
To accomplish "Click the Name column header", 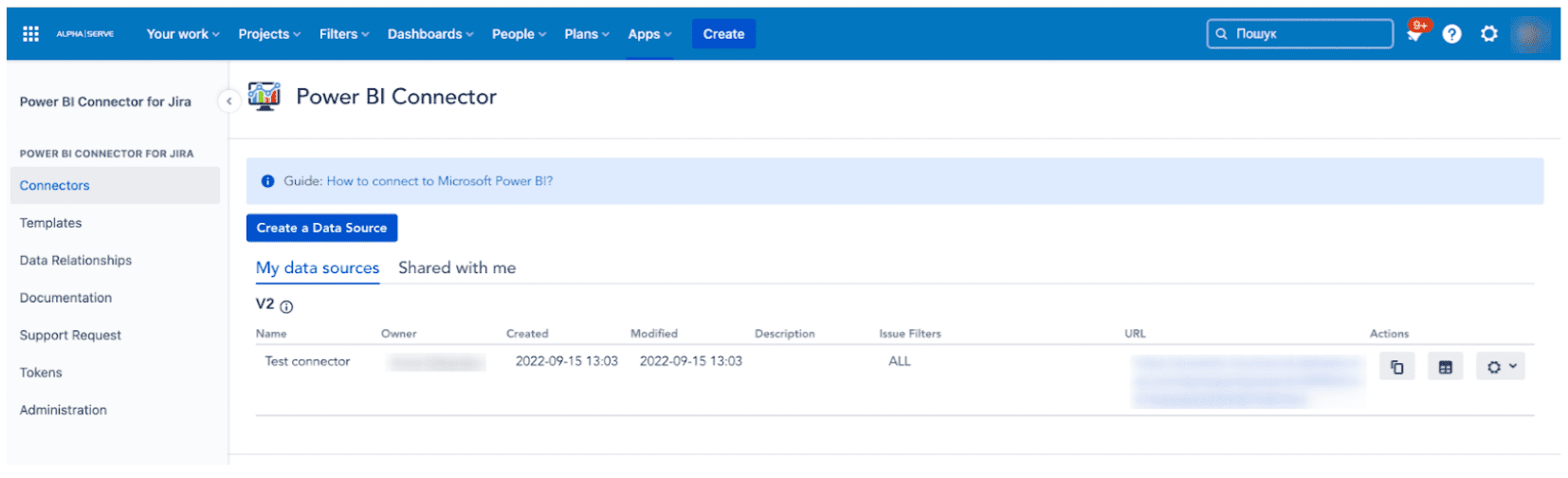I will [271, 334].
